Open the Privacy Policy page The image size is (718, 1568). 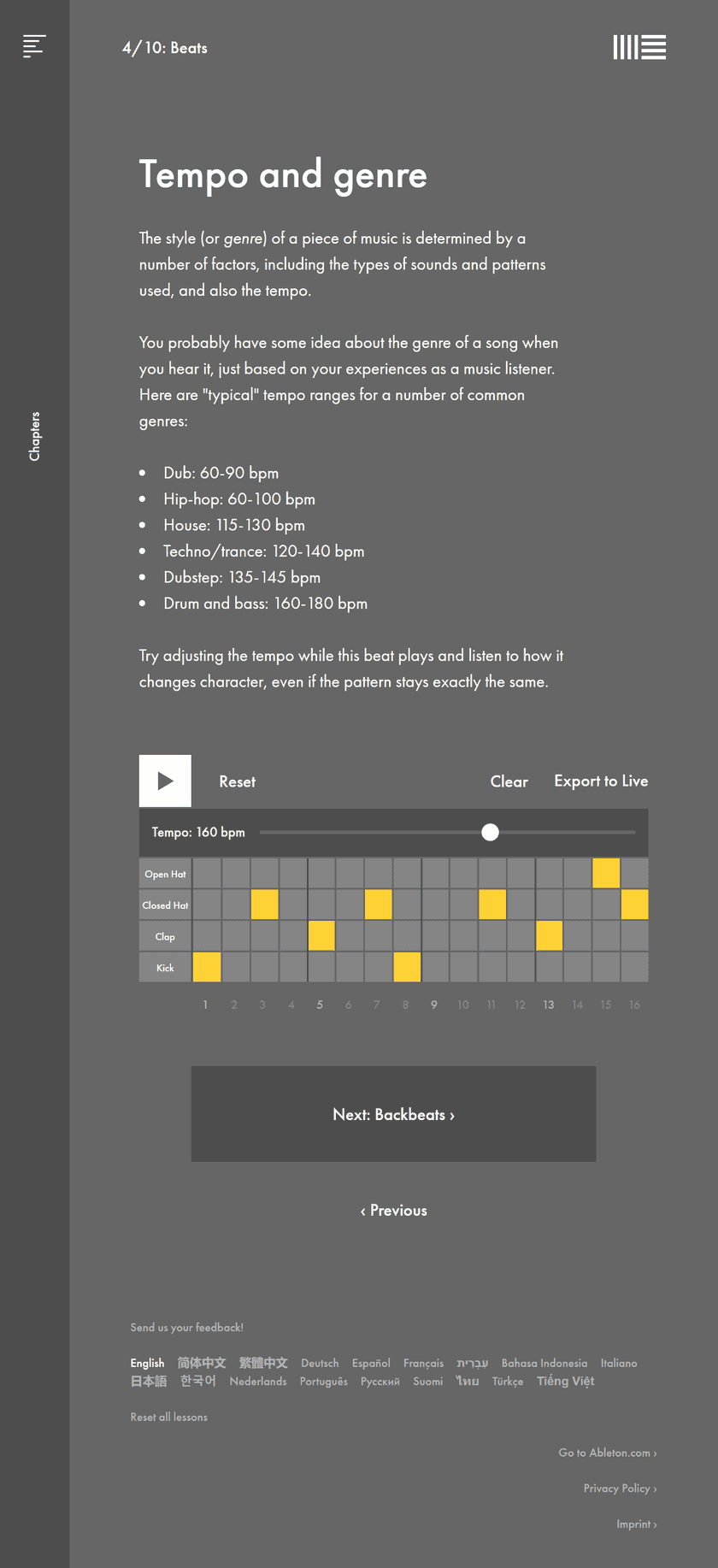pyautogui.click(x=621, y=1488)
